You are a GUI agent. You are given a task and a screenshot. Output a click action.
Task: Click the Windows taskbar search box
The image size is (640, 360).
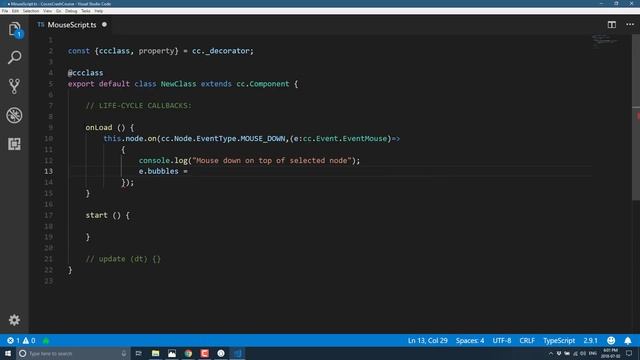(x=73, y=353)
